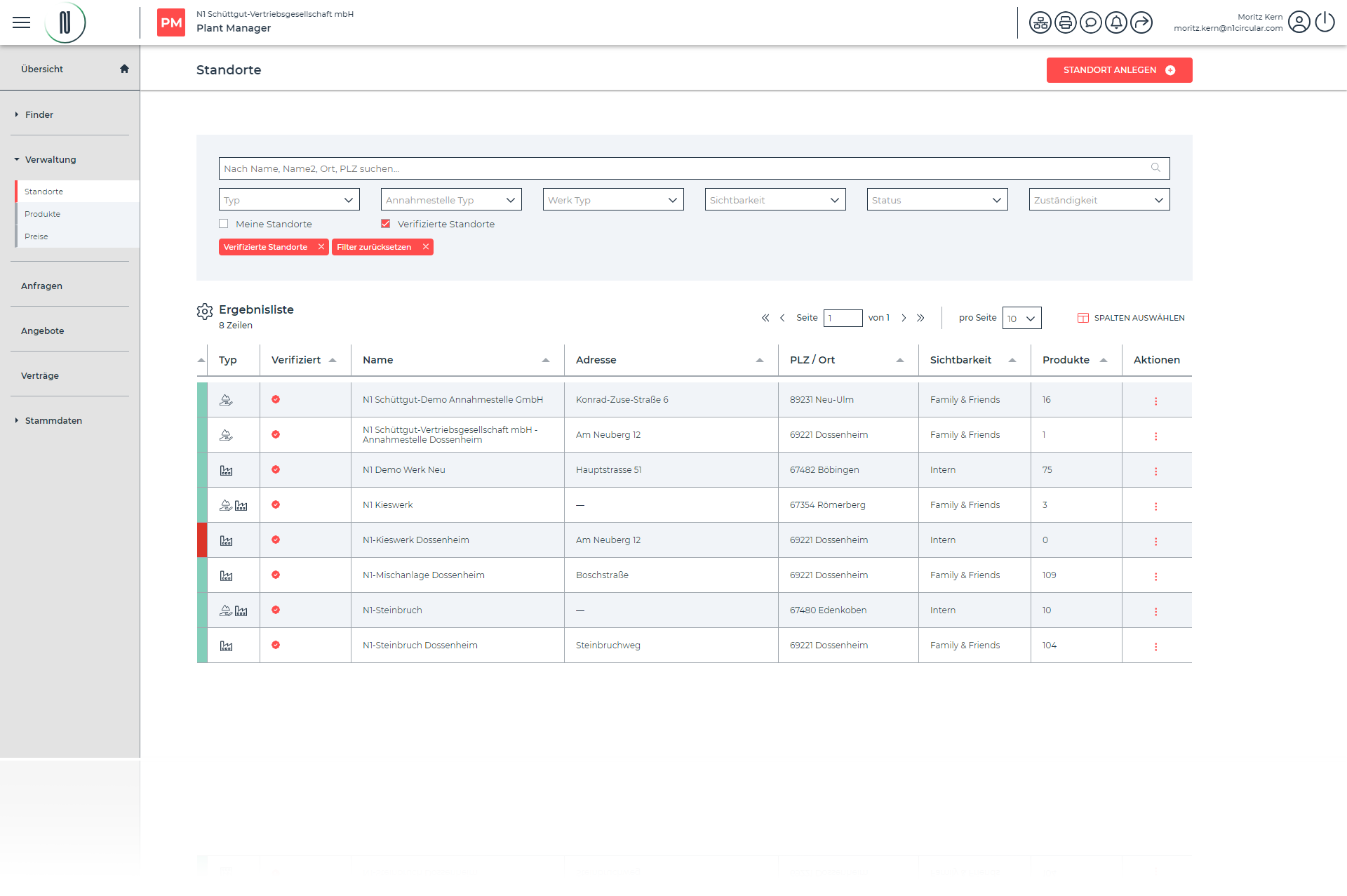This screenshot has width=1347, height=896.
Task: Open actions menu for N1 Kieswerk row
Action: pyautogui.click(x=1155, y=506)
